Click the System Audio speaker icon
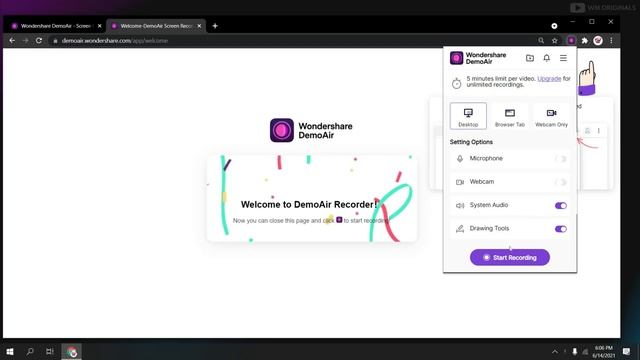The height and width of the screenshot is (360, 640). pyautogui.click(x=460, y=205)
